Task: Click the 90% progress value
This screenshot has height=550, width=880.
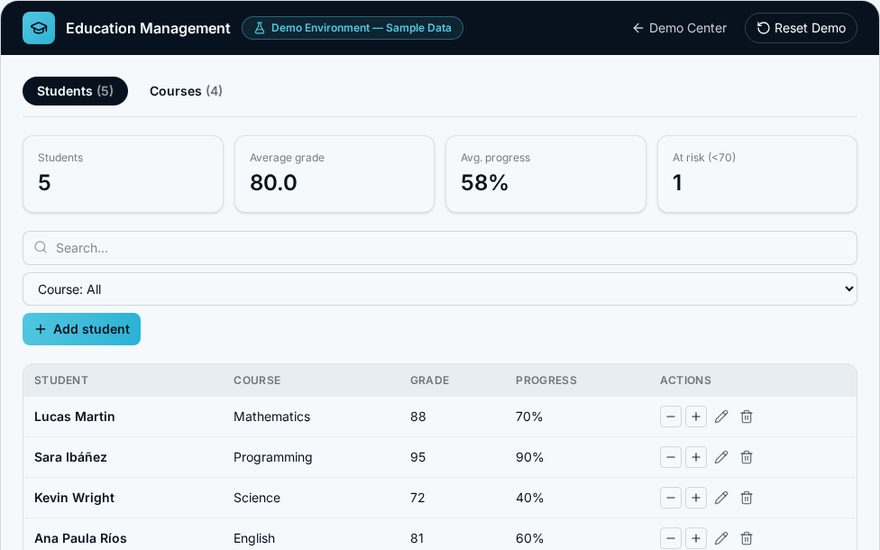Action: pyautogui.click(x=530, y=457)
